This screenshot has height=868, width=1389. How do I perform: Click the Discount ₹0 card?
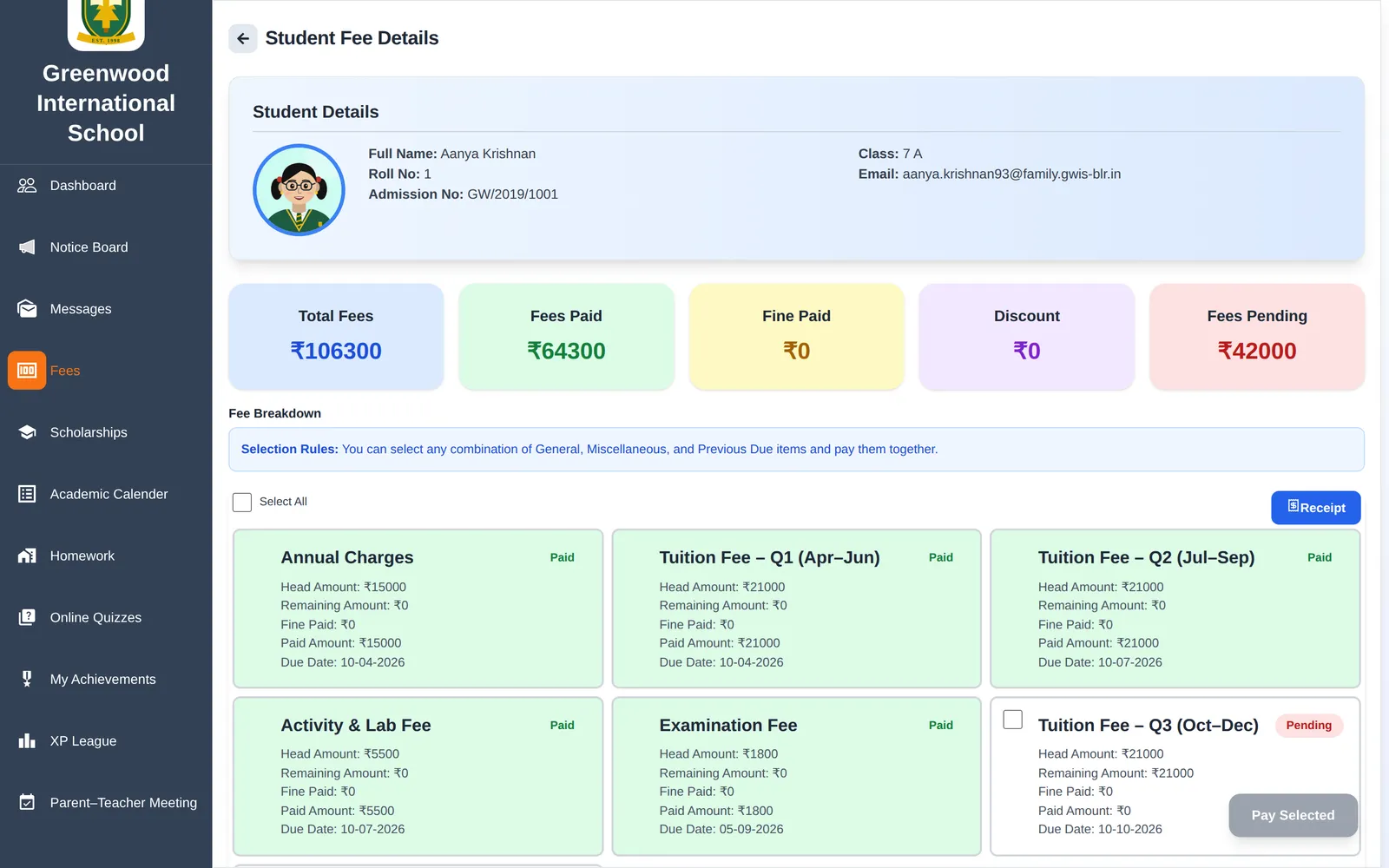[1027, 337]
